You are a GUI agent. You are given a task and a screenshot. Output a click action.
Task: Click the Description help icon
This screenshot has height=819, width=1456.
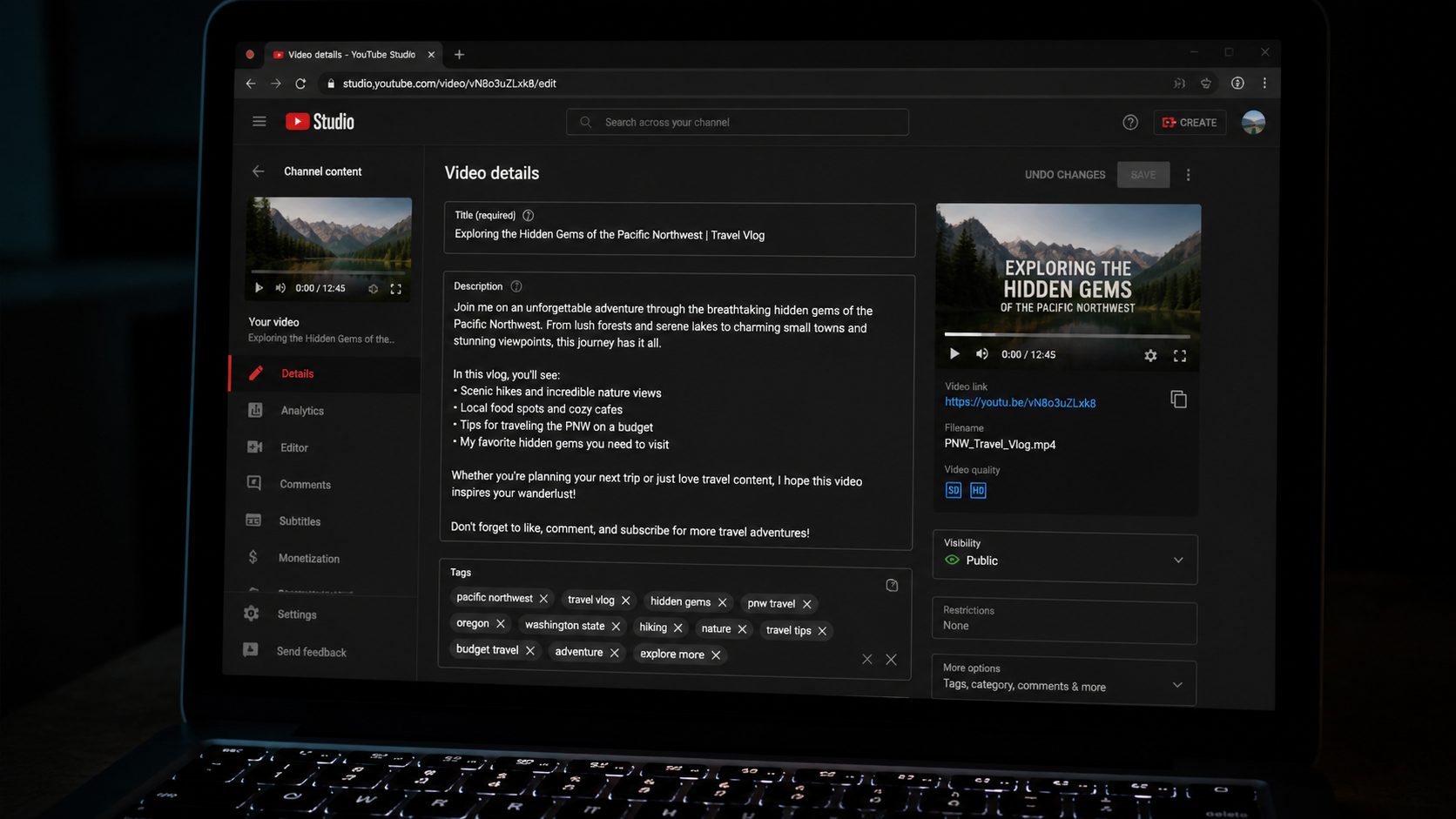516,286
